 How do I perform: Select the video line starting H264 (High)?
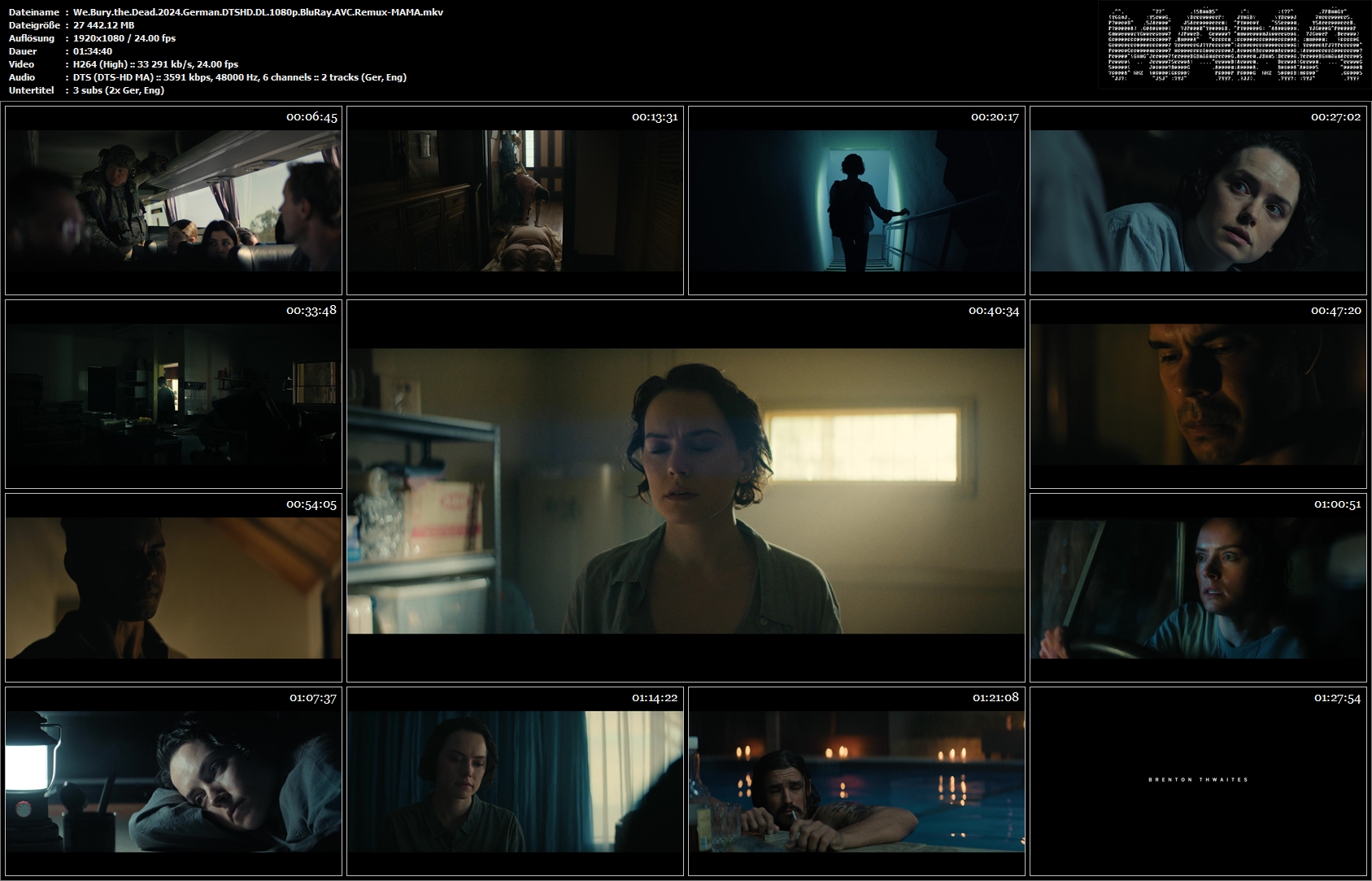click(155, 64)
